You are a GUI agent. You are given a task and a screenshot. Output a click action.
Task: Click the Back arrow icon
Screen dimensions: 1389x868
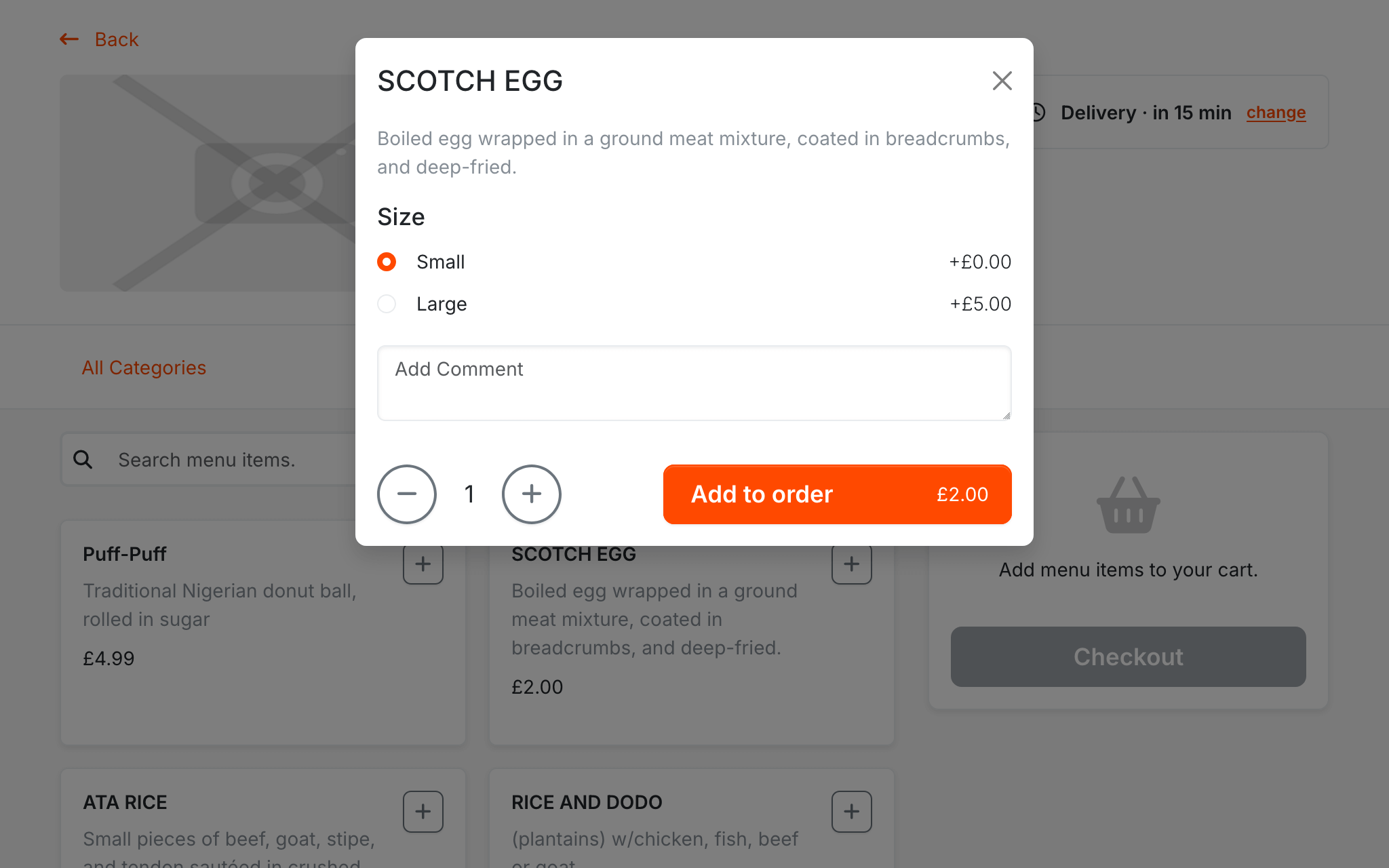pyautogui.click(x=69, y=39)
